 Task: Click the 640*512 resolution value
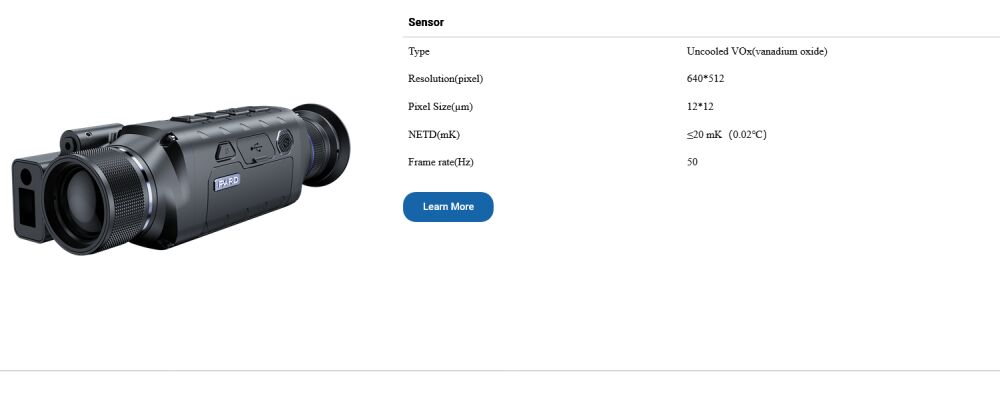coord(705,78)
